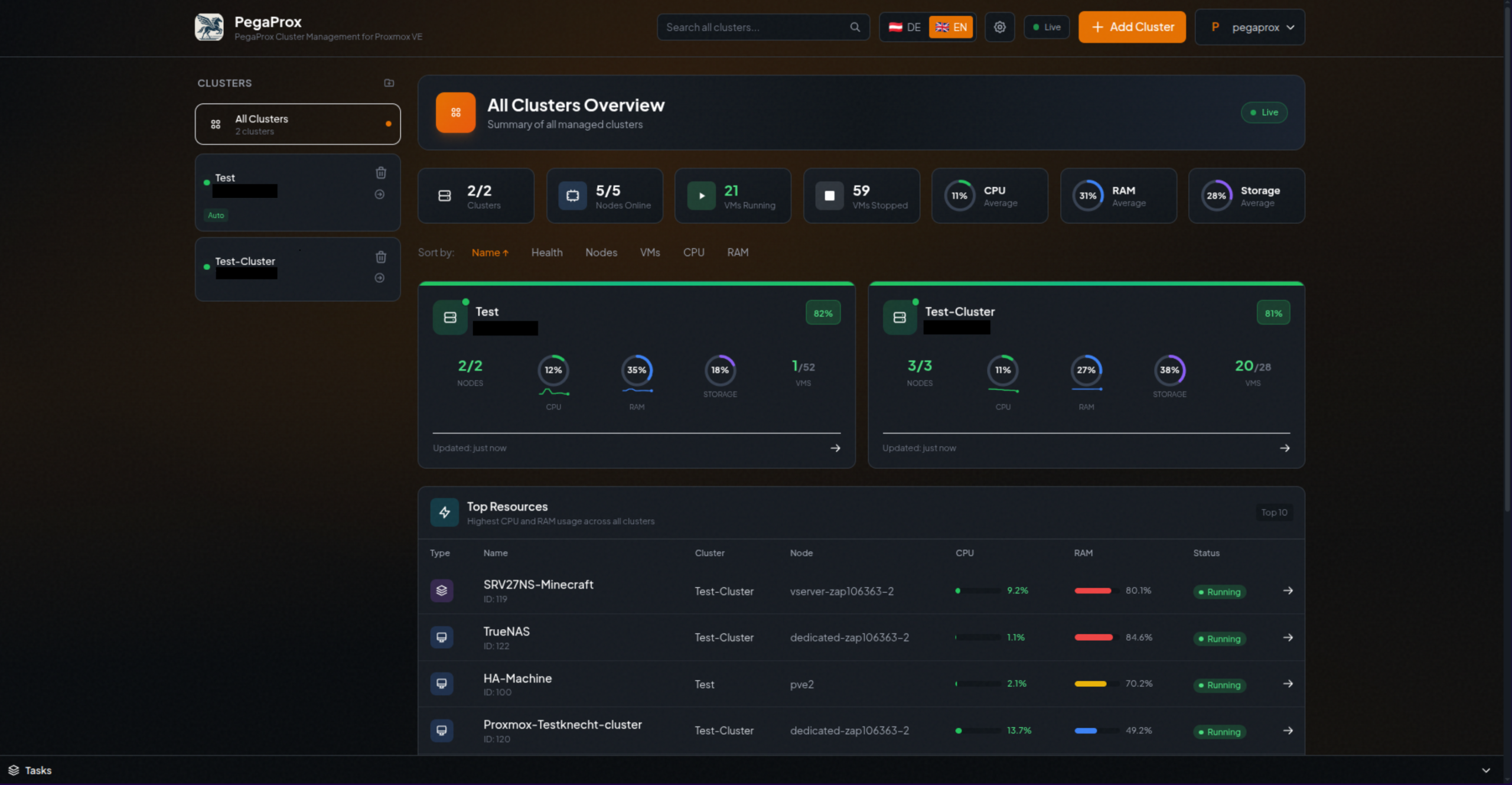Click the TrueNAS RAM usage bar
The width and height of the screenshot is (1512, 785).
(1093, 637)
